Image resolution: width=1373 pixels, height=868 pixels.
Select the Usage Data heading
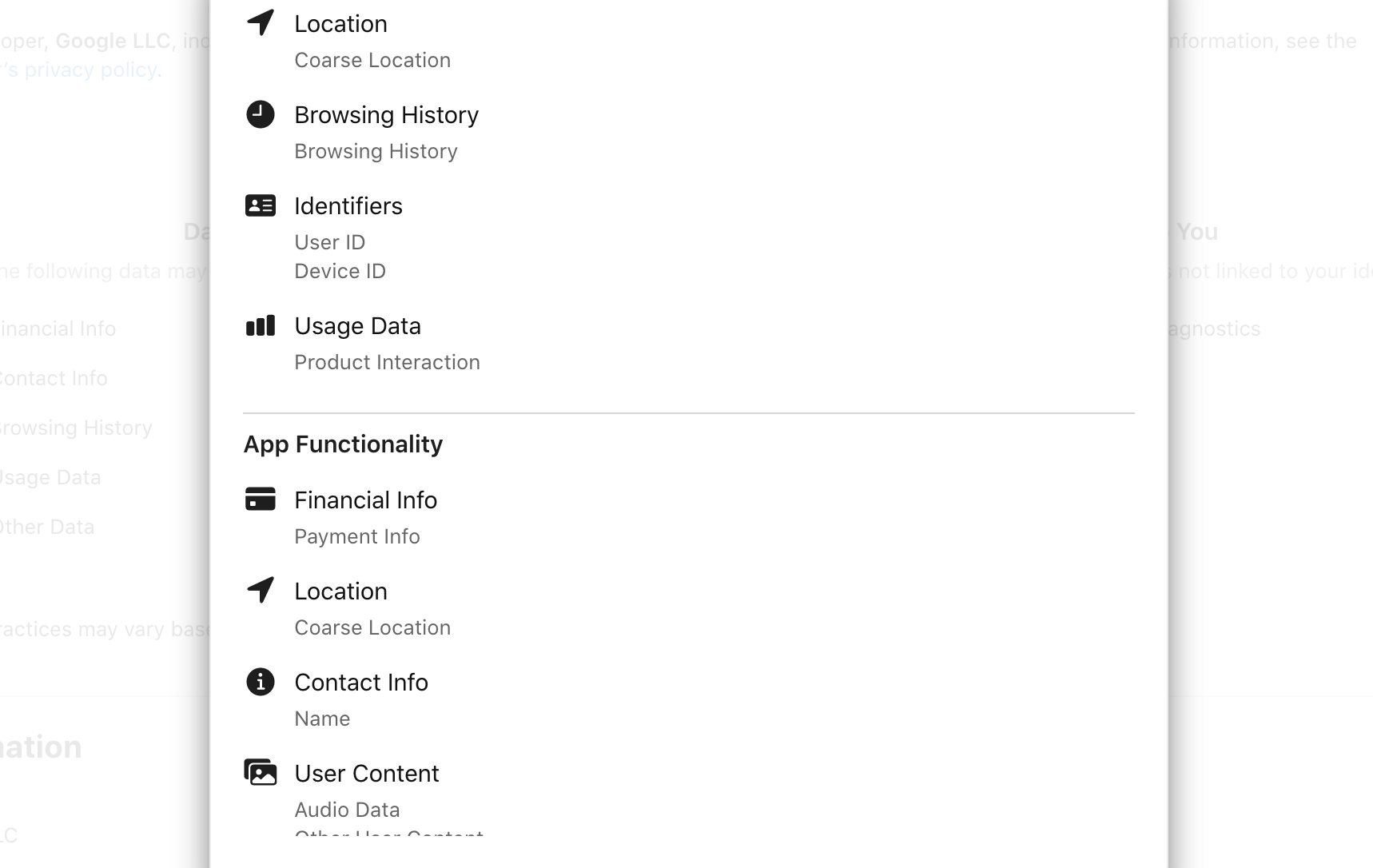(357, 326)
